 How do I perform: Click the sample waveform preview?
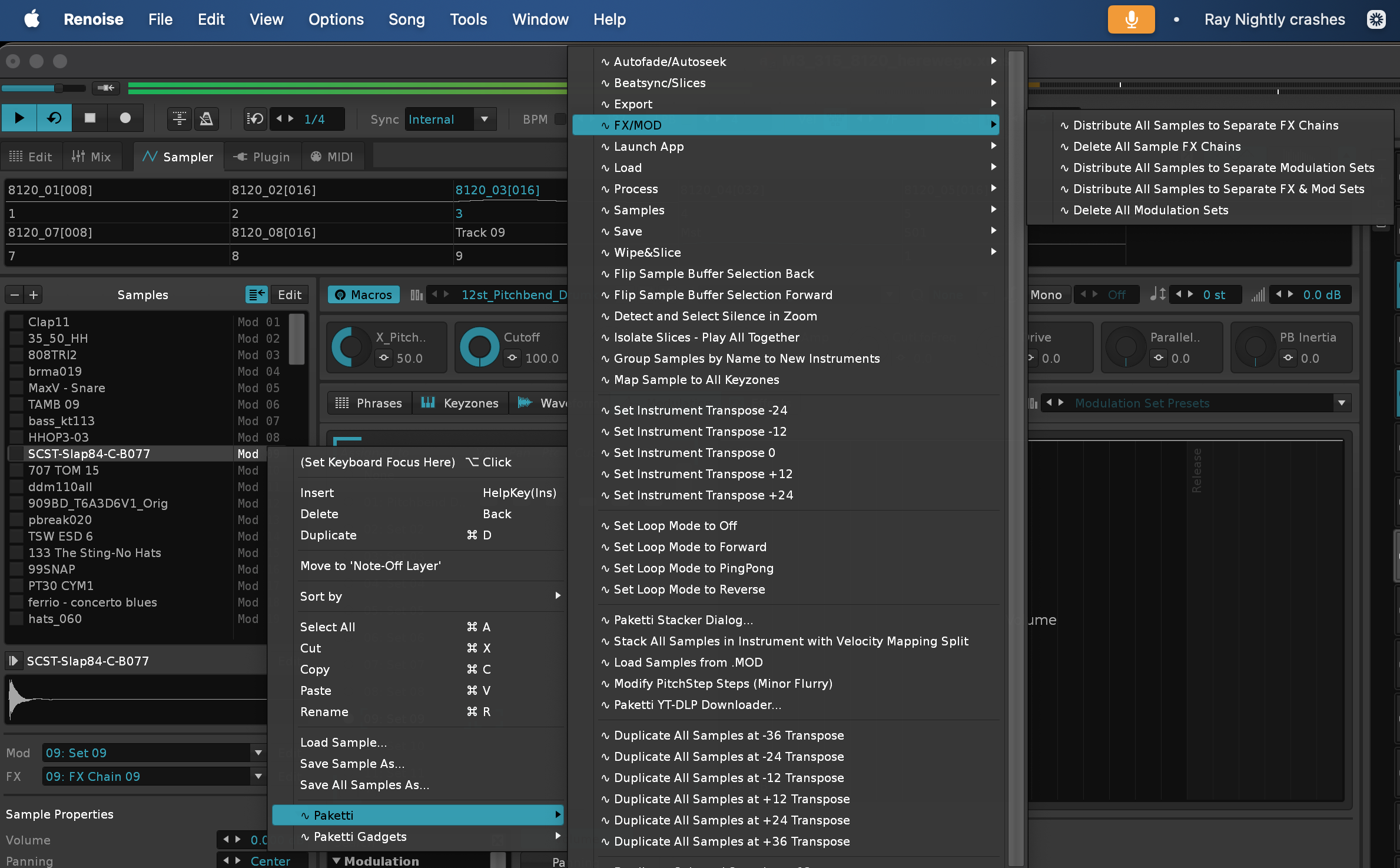click(x=137, y=700)
